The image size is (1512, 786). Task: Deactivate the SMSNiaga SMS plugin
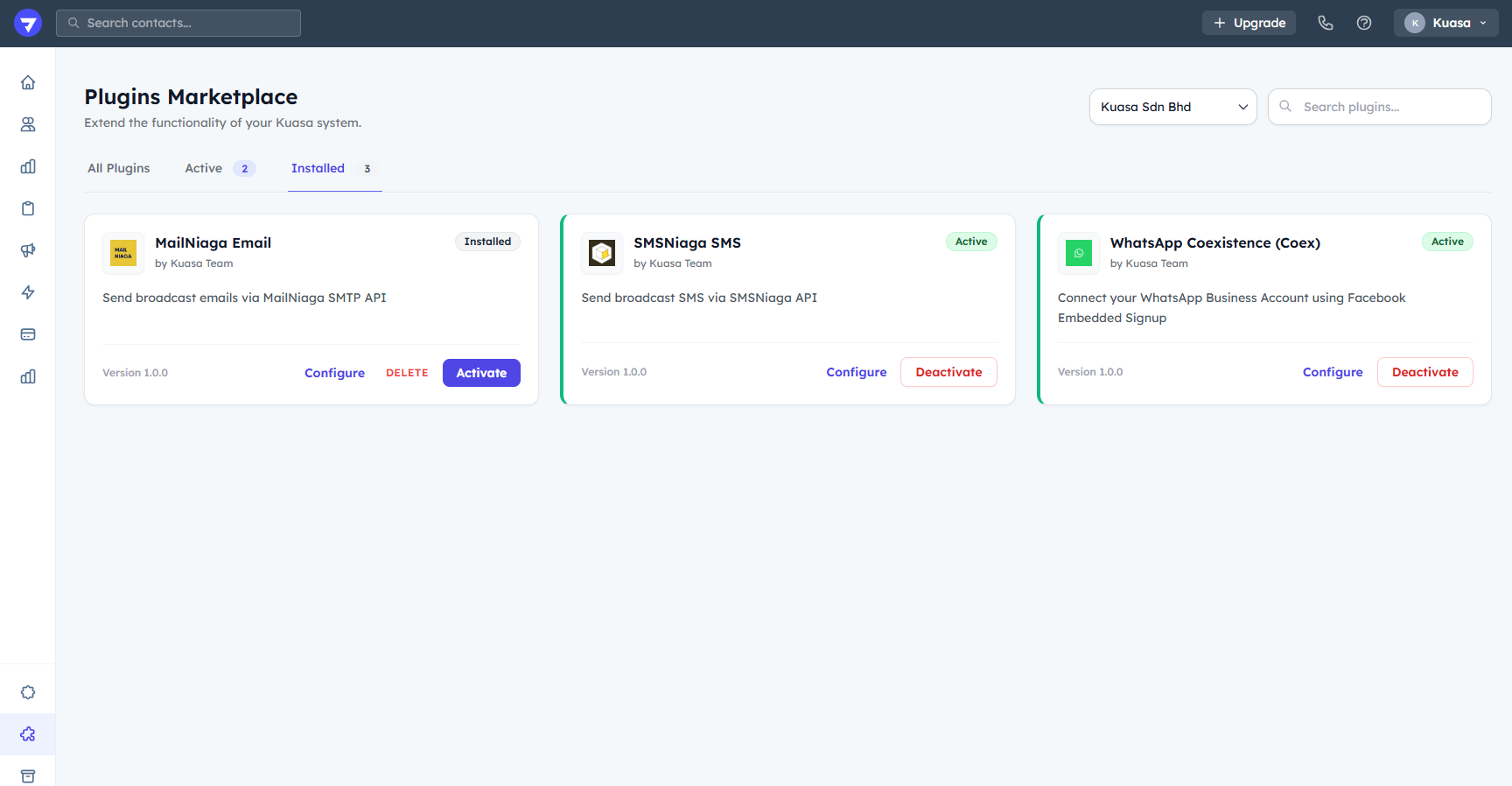[948, 372]
